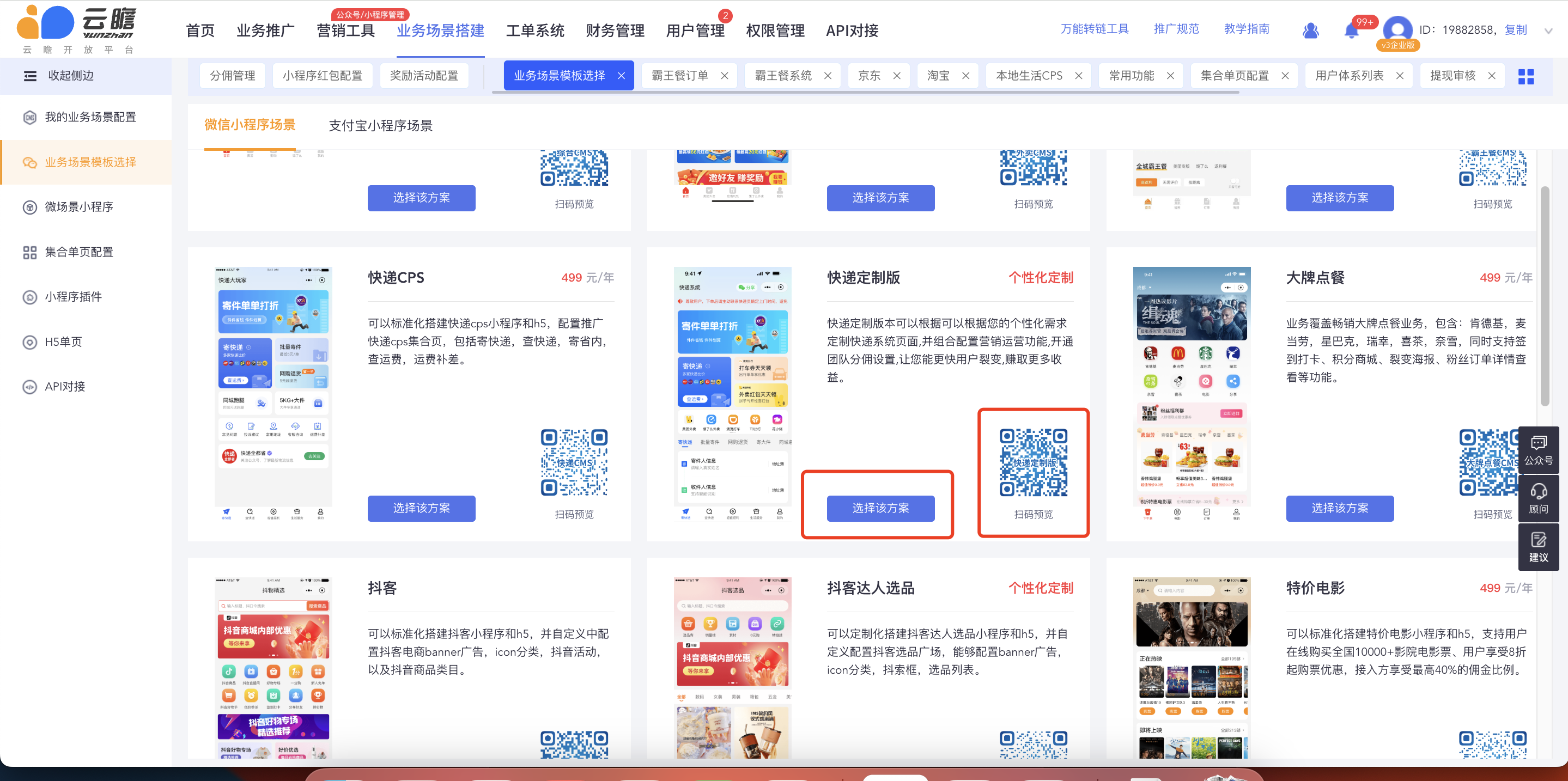This screenshot has width=1568, height=781.
Task: Close the 用户体系列表 tab
Action: [x=1400, y=76]
